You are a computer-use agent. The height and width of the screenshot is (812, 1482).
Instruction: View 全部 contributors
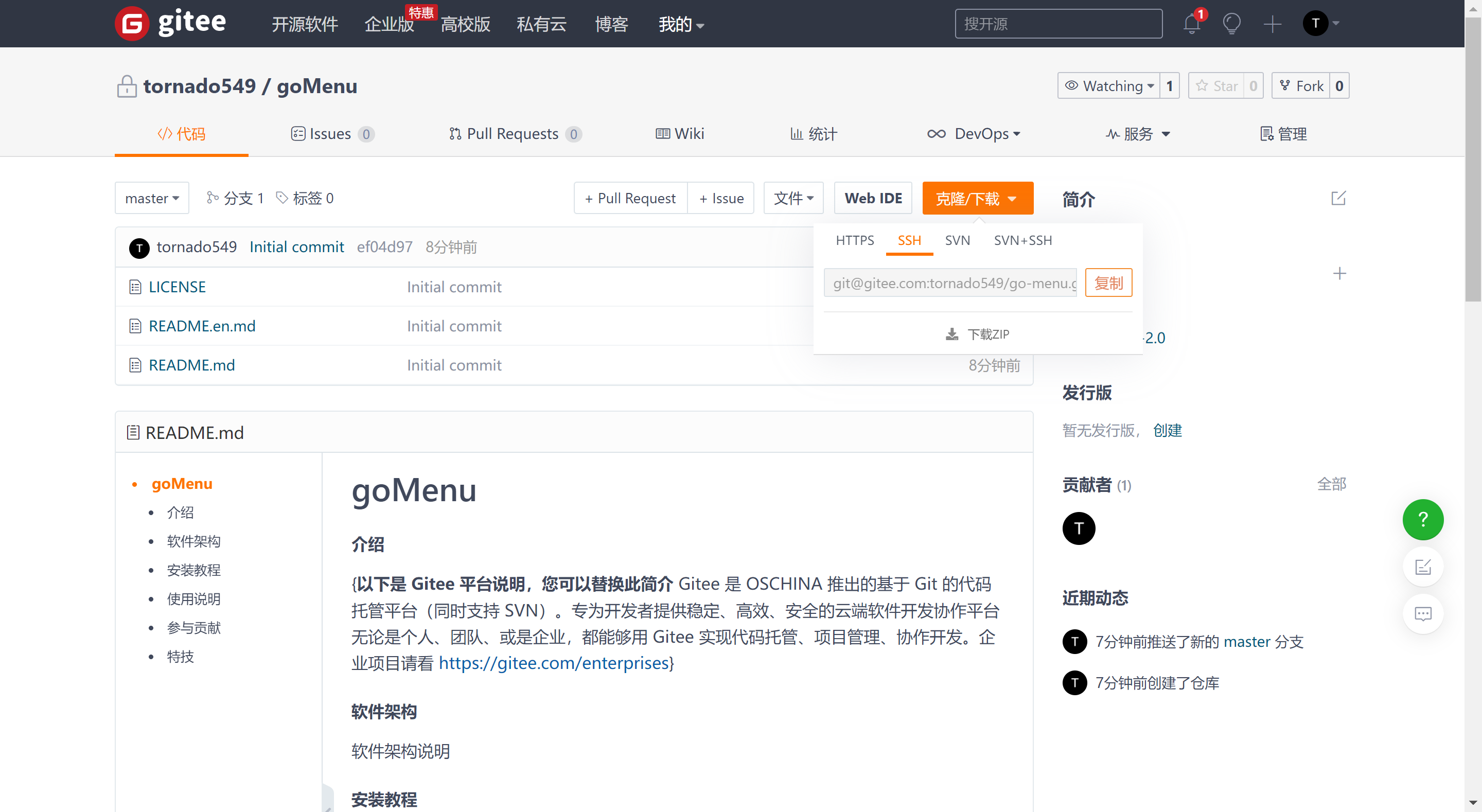[x=1331, y=485]
